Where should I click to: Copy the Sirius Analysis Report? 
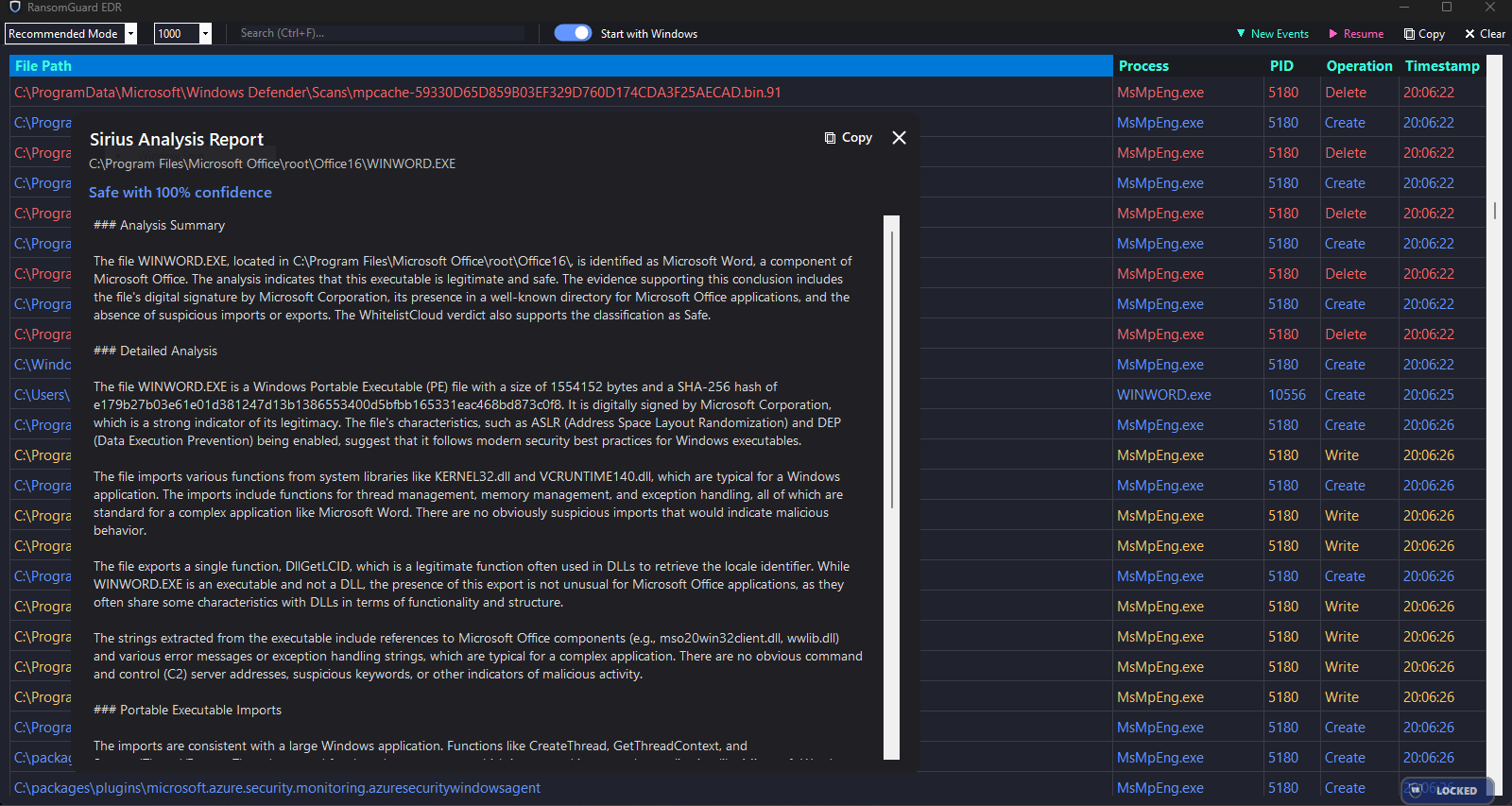(x=849, y=138)
